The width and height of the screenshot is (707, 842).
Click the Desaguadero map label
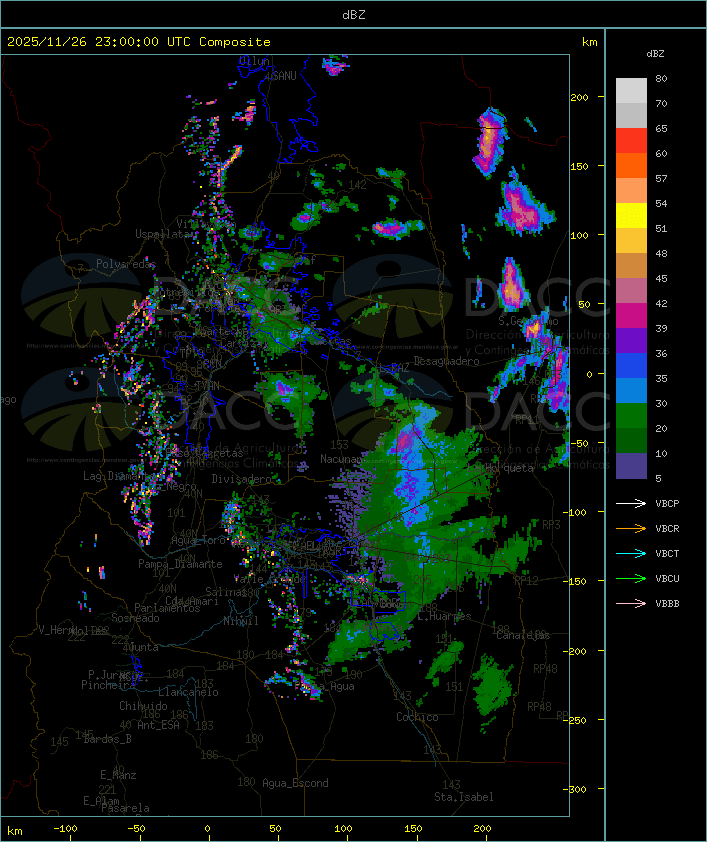[446, 361]
